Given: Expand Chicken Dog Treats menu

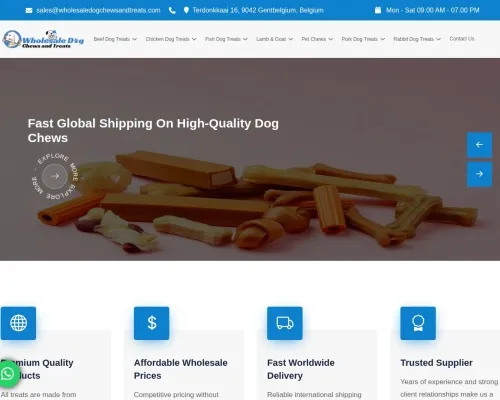Looking at the screenshot, I should pos(171,39).
